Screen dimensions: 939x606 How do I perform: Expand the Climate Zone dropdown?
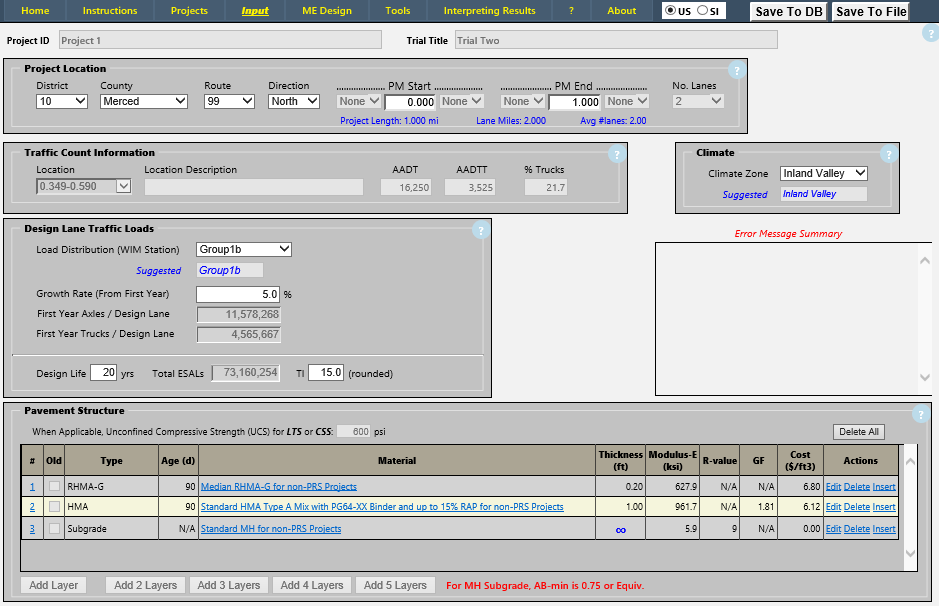click(823, 173)
